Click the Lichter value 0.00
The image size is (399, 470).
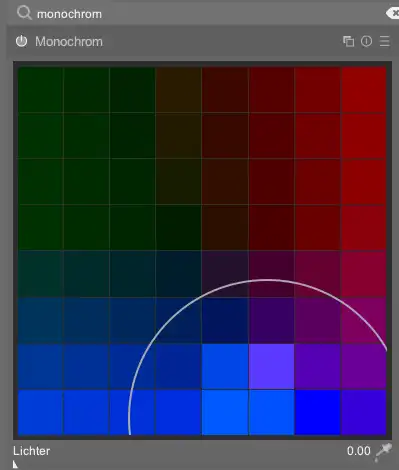[359, 451]
